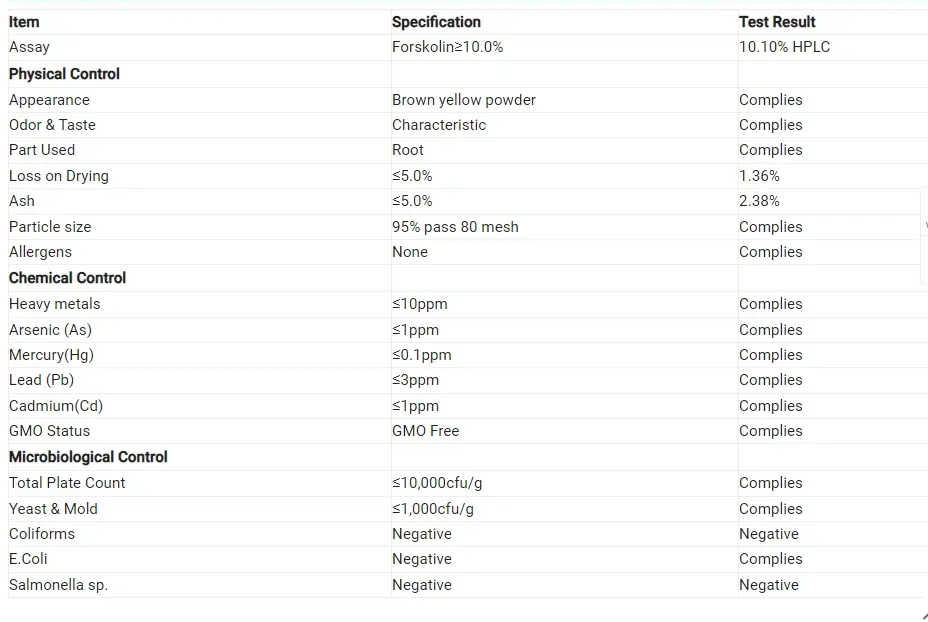Select the Total Plate Count ≤10,000cfu/g cell

(x=437, y=483)
